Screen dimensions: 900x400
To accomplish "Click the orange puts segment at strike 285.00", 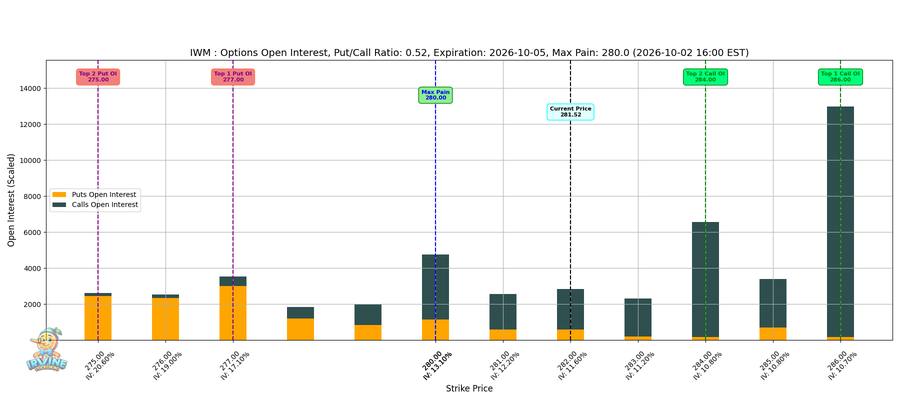I will click(x=773, y=334).
